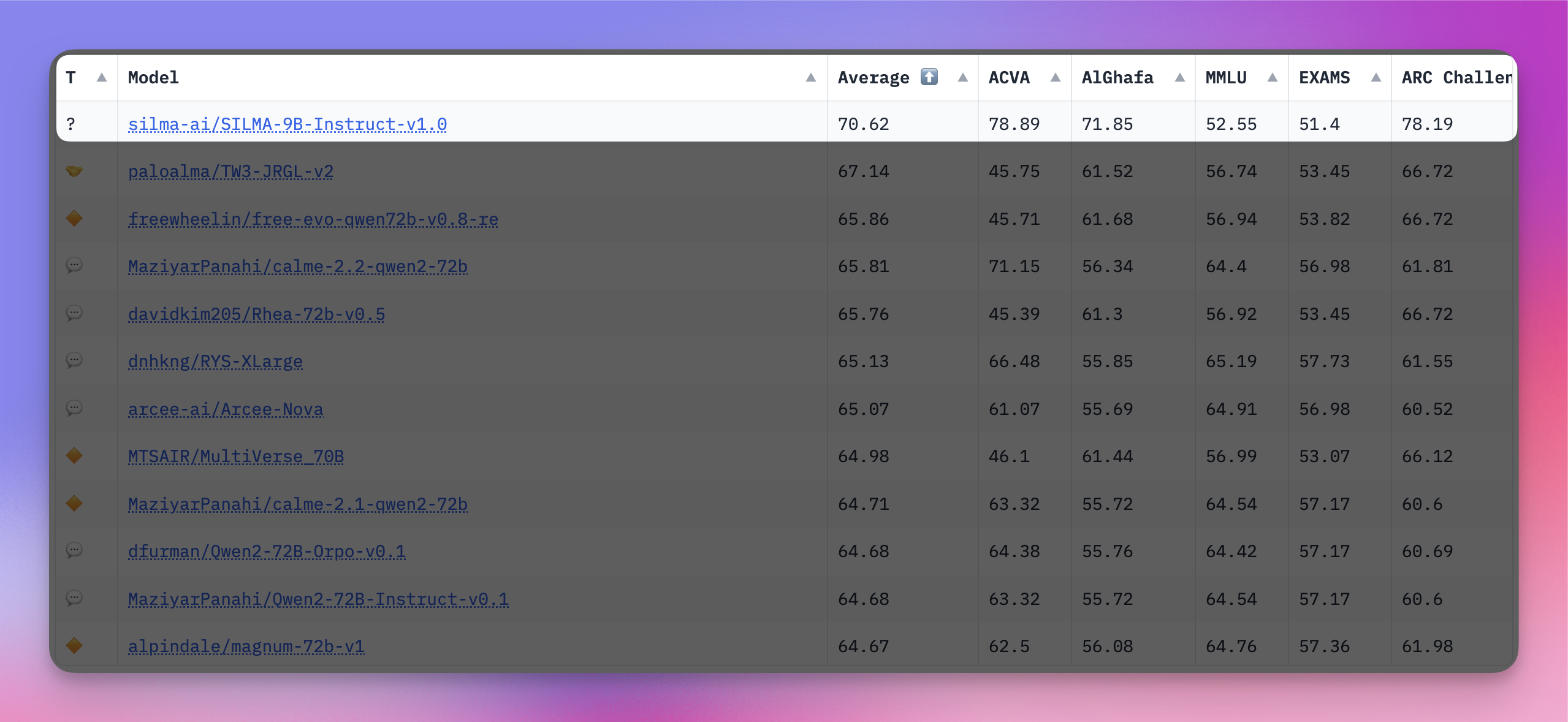This screenshot has width=1568, height=722.
Task: Click the chat bubble icon next to dnhkng/RYS-XLarge
Action: 74,361
